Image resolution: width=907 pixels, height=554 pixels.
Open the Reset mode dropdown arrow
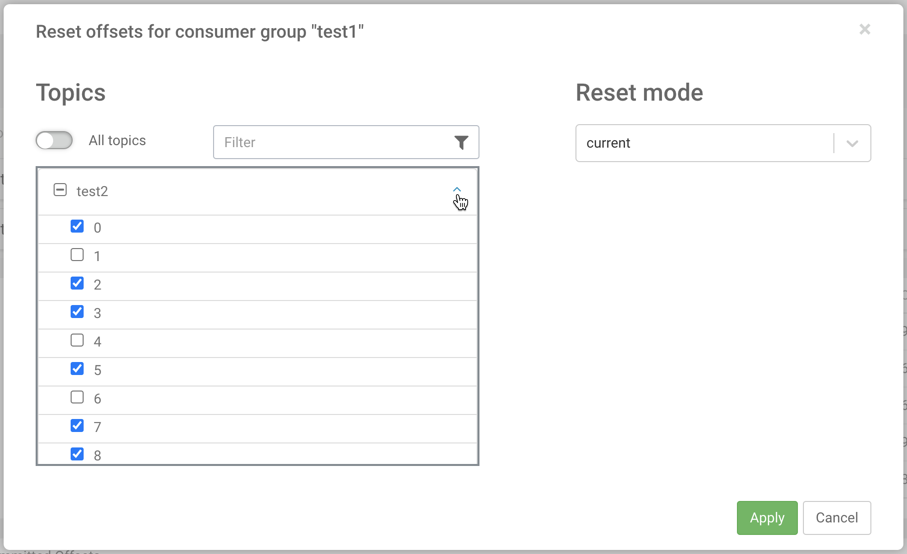(852, 143)
